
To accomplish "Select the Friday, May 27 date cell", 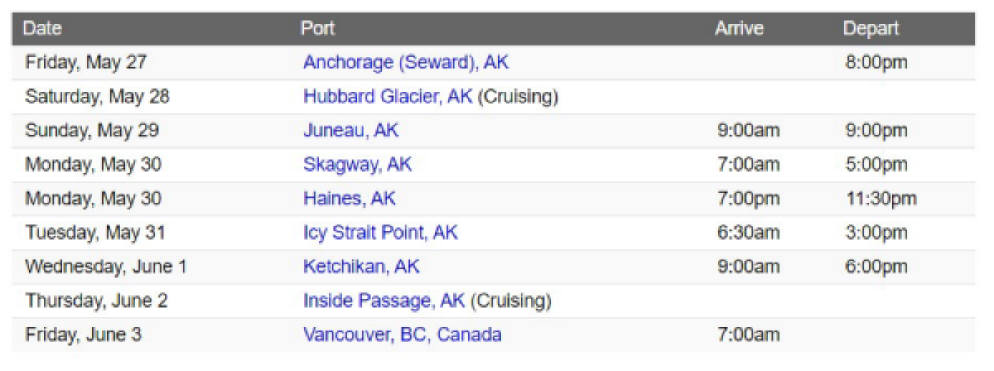I will [x=86, y=63].
